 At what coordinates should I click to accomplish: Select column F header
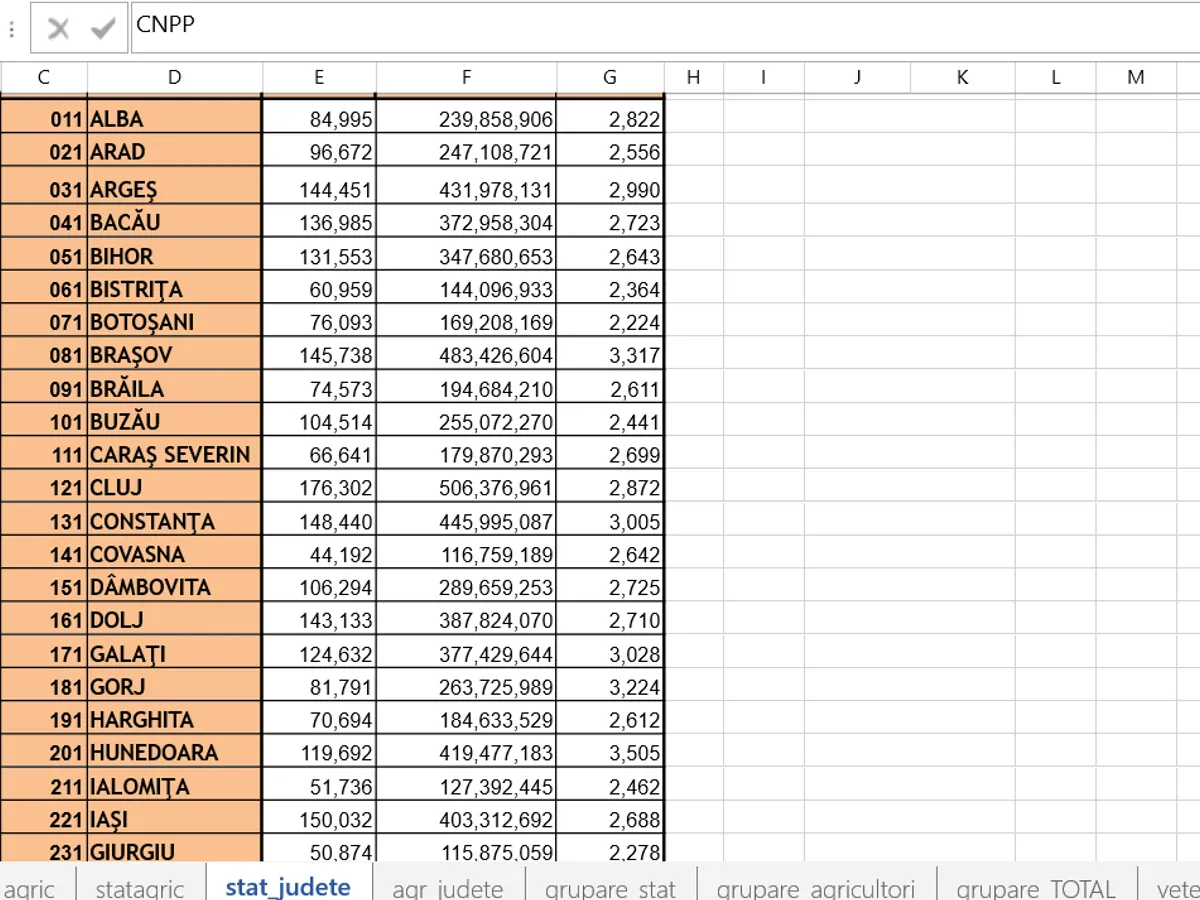[466, 77]
